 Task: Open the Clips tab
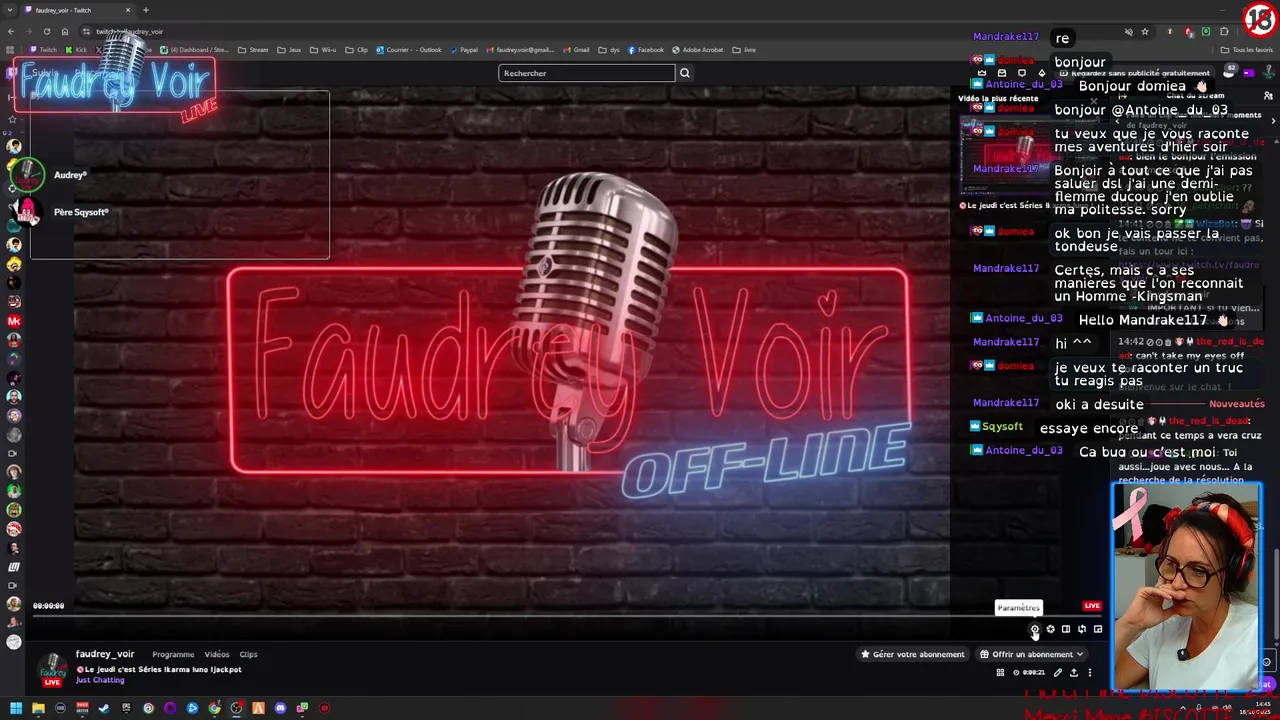coord(248,654)
